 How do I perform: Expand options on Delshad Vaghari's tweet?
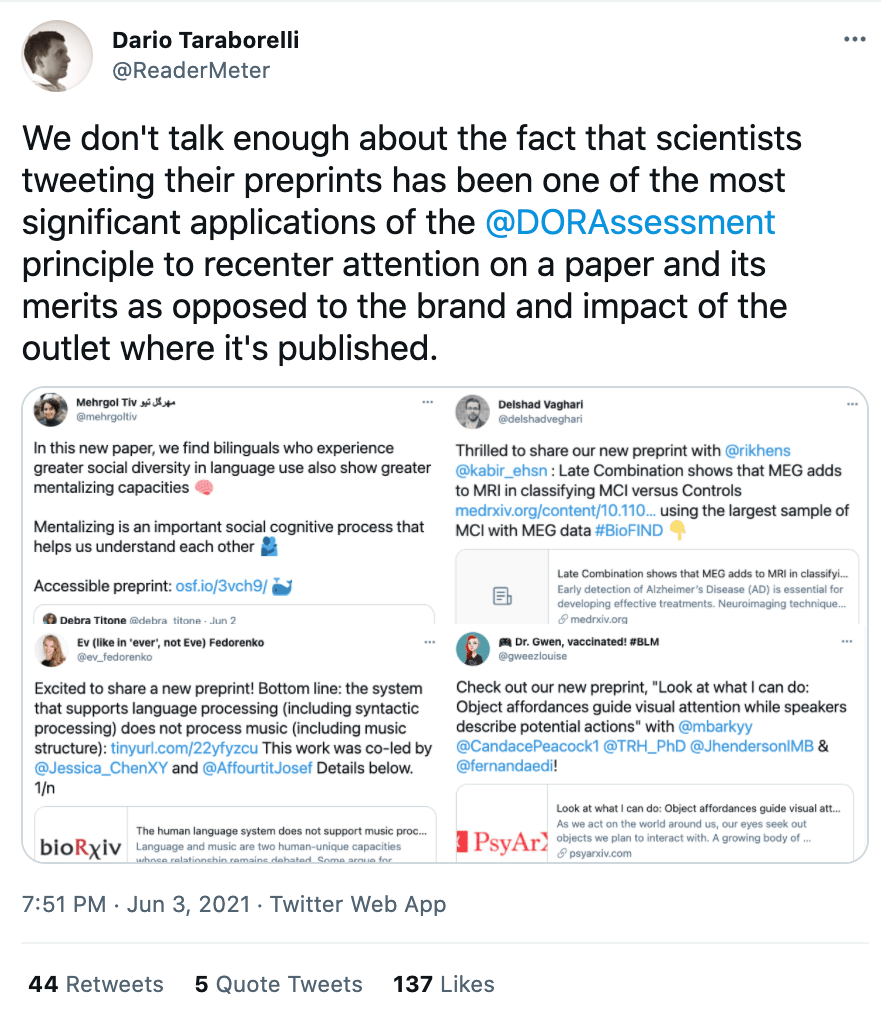pos(851,403)
